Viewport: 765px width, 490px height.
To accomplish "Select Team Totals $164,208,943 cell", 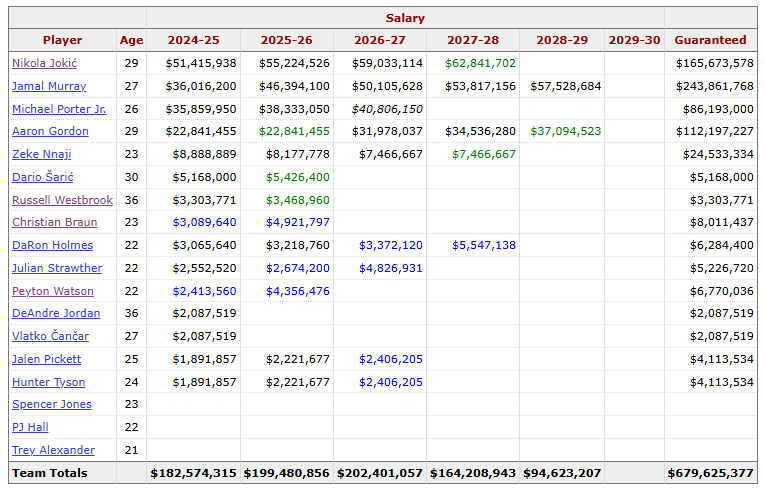I will click(x=473, y=473).
